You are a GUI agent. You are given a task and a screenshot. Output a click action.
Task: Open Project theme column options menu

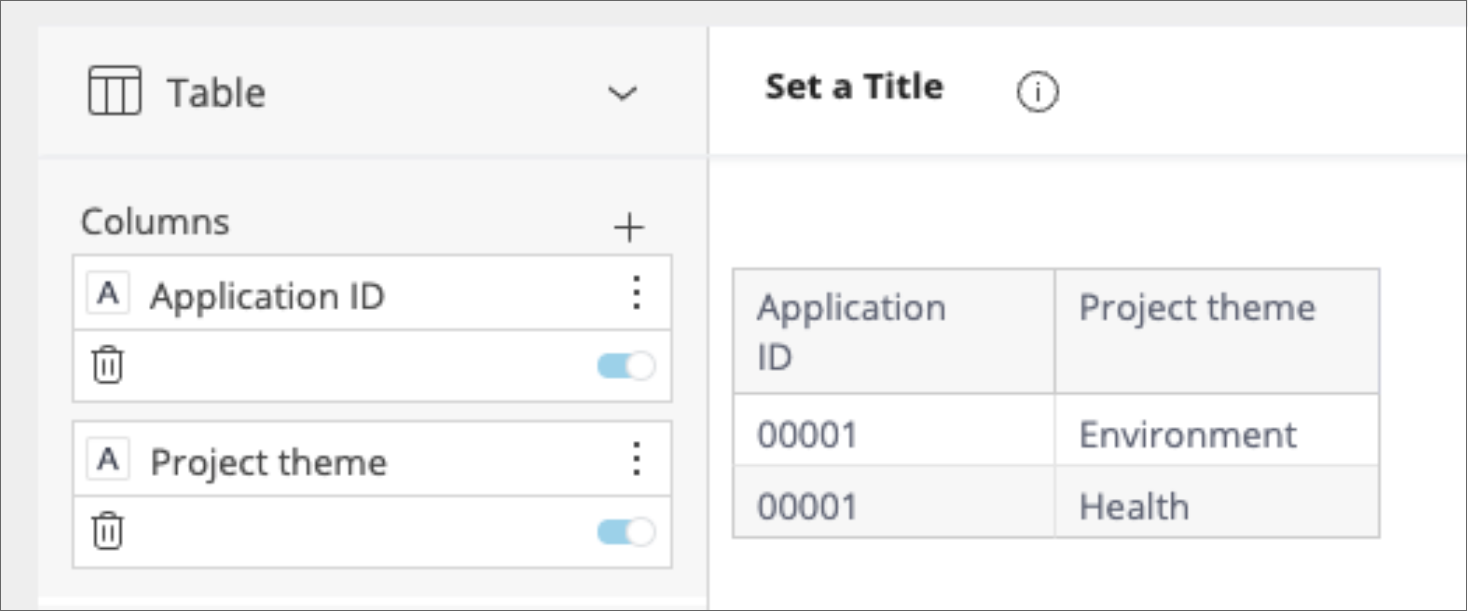tap(636, 459)
